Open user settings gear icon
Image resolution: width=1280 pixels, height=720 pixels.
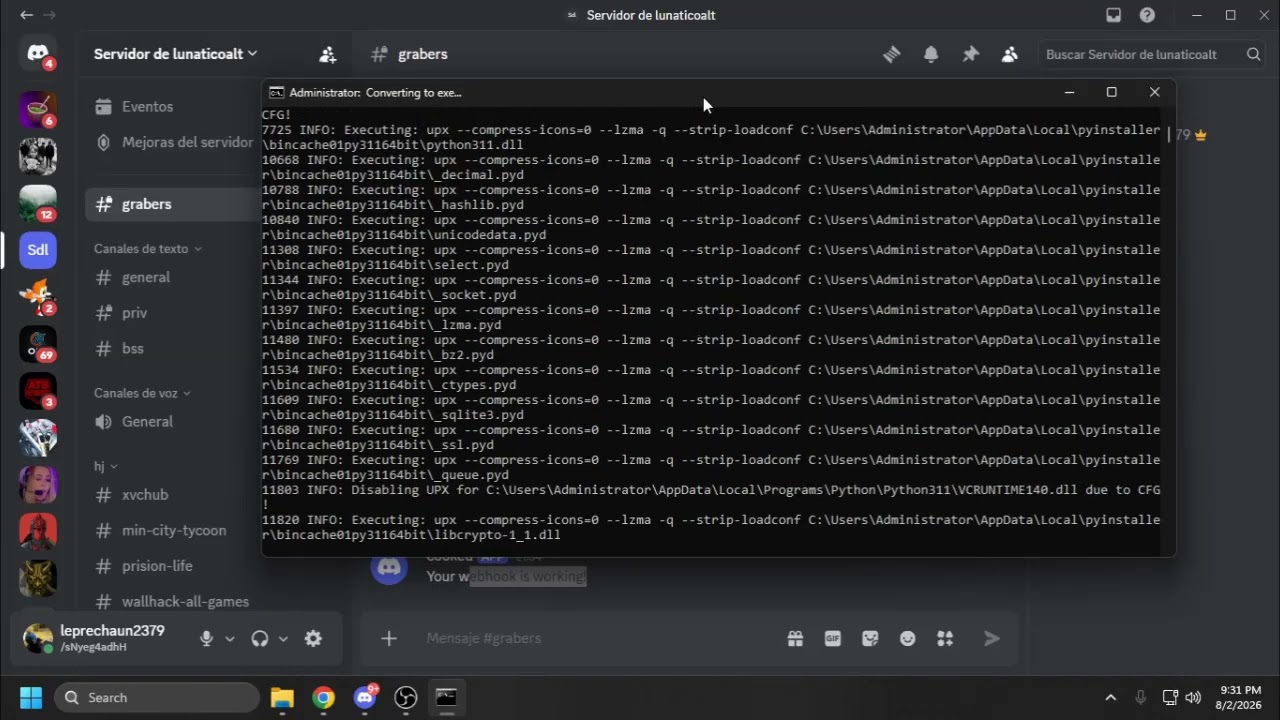click(313, 638)
